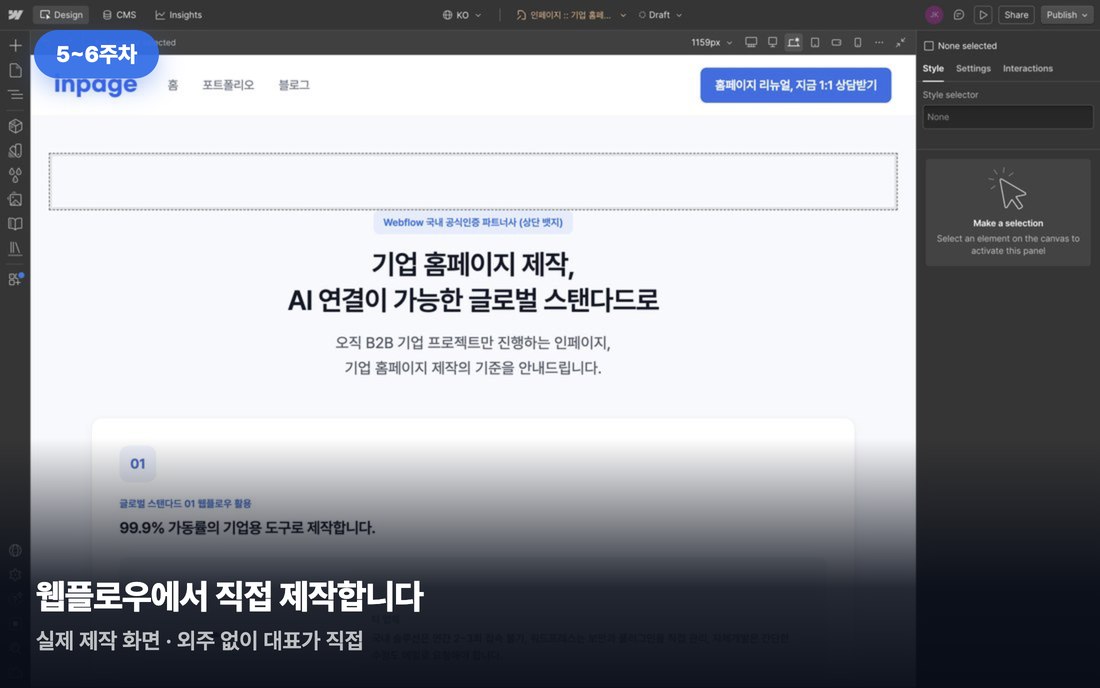Click the collapse canvas arrows icon
Image resolution: width=1100 pixels, height=688 pixels.
(900, 42)
